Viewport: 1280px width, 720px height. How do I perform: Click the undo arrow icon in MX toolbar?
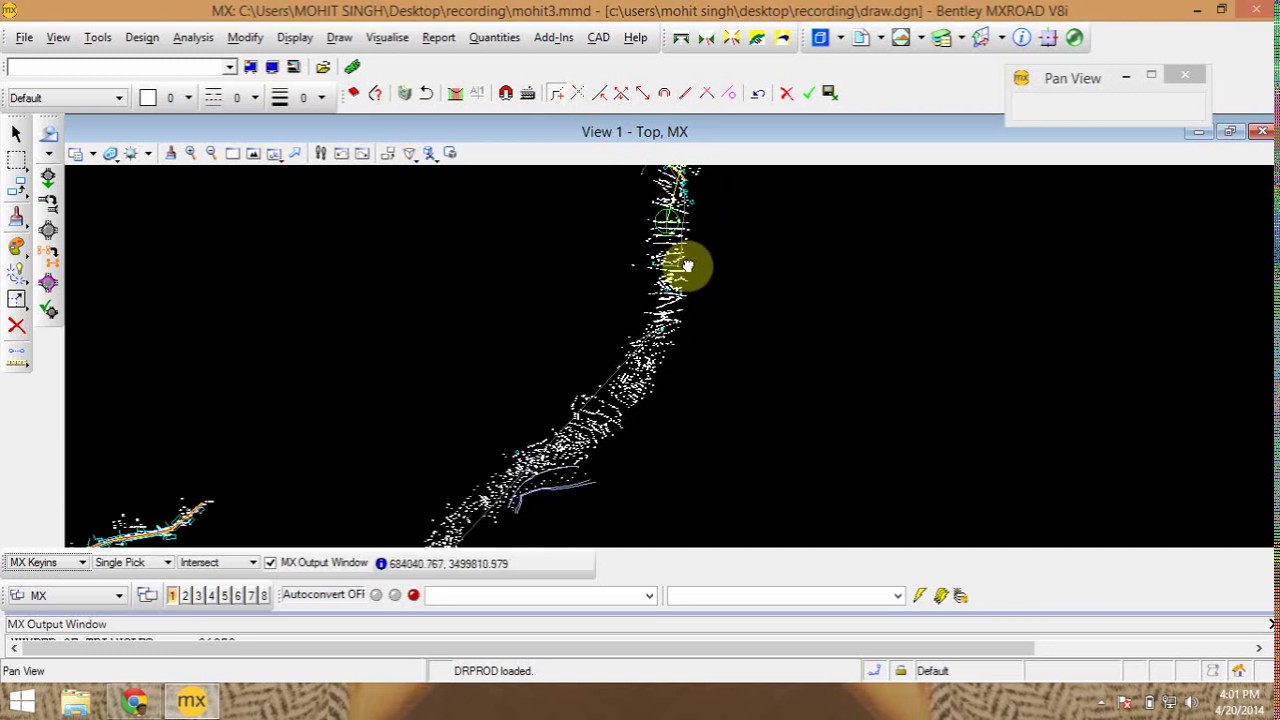click(426, 93)
